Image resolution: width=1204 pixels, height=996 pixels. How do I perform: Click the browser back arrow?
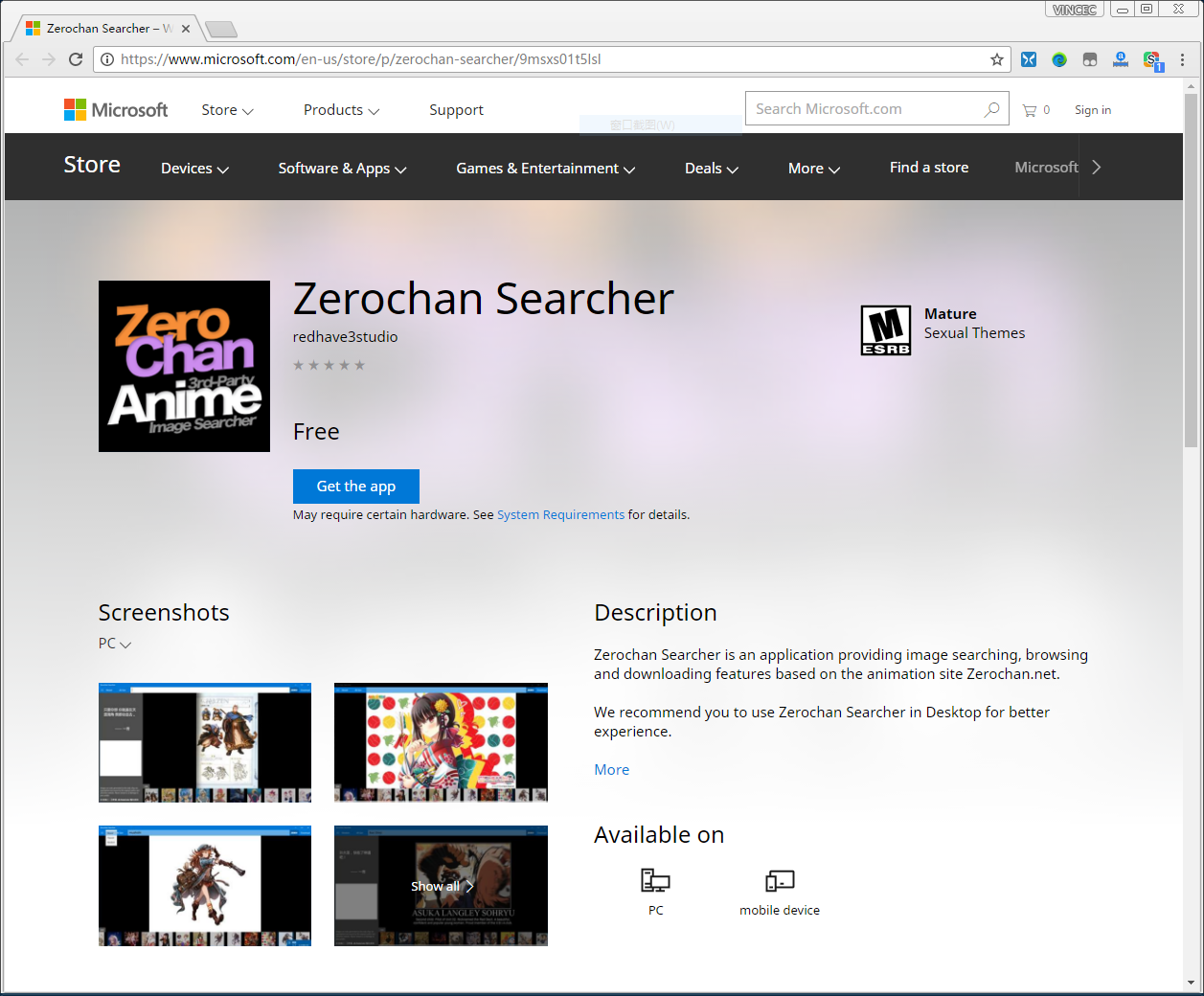tap(22, 59)
